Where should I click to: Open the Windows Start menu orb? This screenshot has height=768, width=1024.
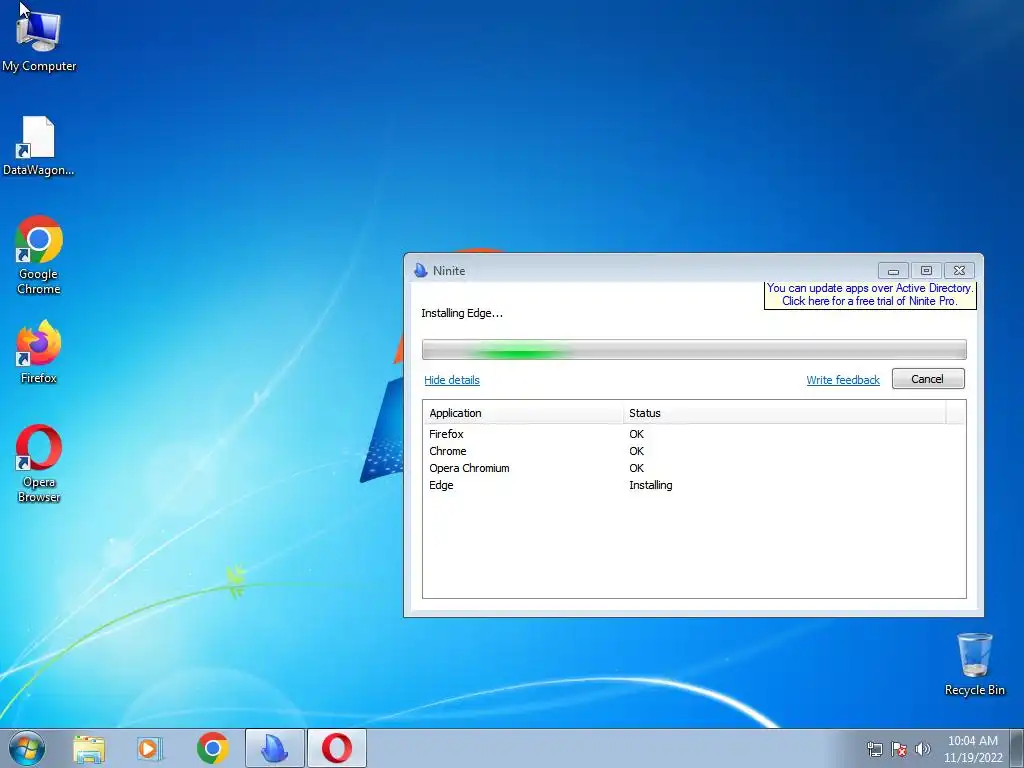[27, 748]
